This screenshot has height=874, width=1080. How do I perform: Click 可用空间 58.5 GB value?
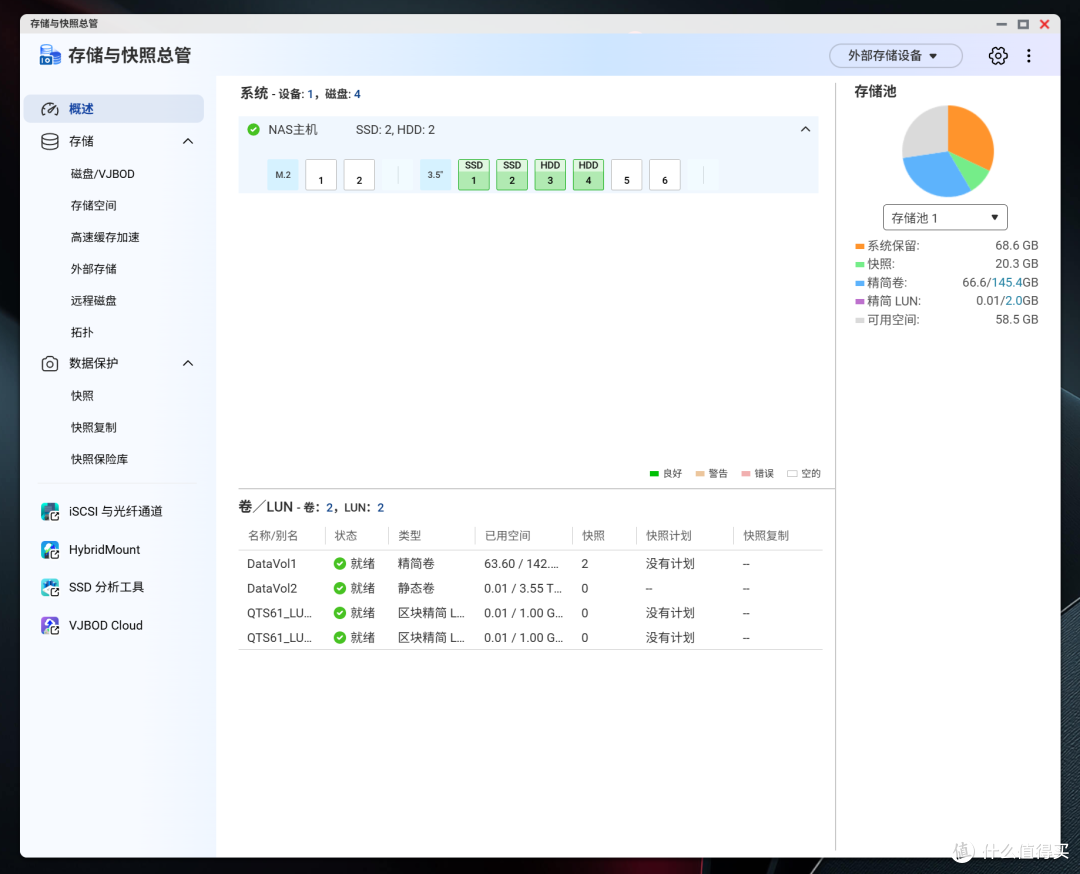[x=1016, y=320]
